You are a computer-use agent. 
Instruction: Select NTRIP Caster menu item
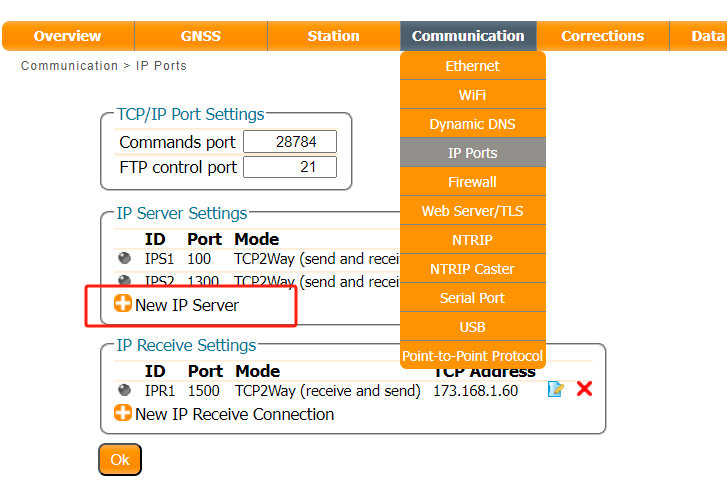[472, 269]
